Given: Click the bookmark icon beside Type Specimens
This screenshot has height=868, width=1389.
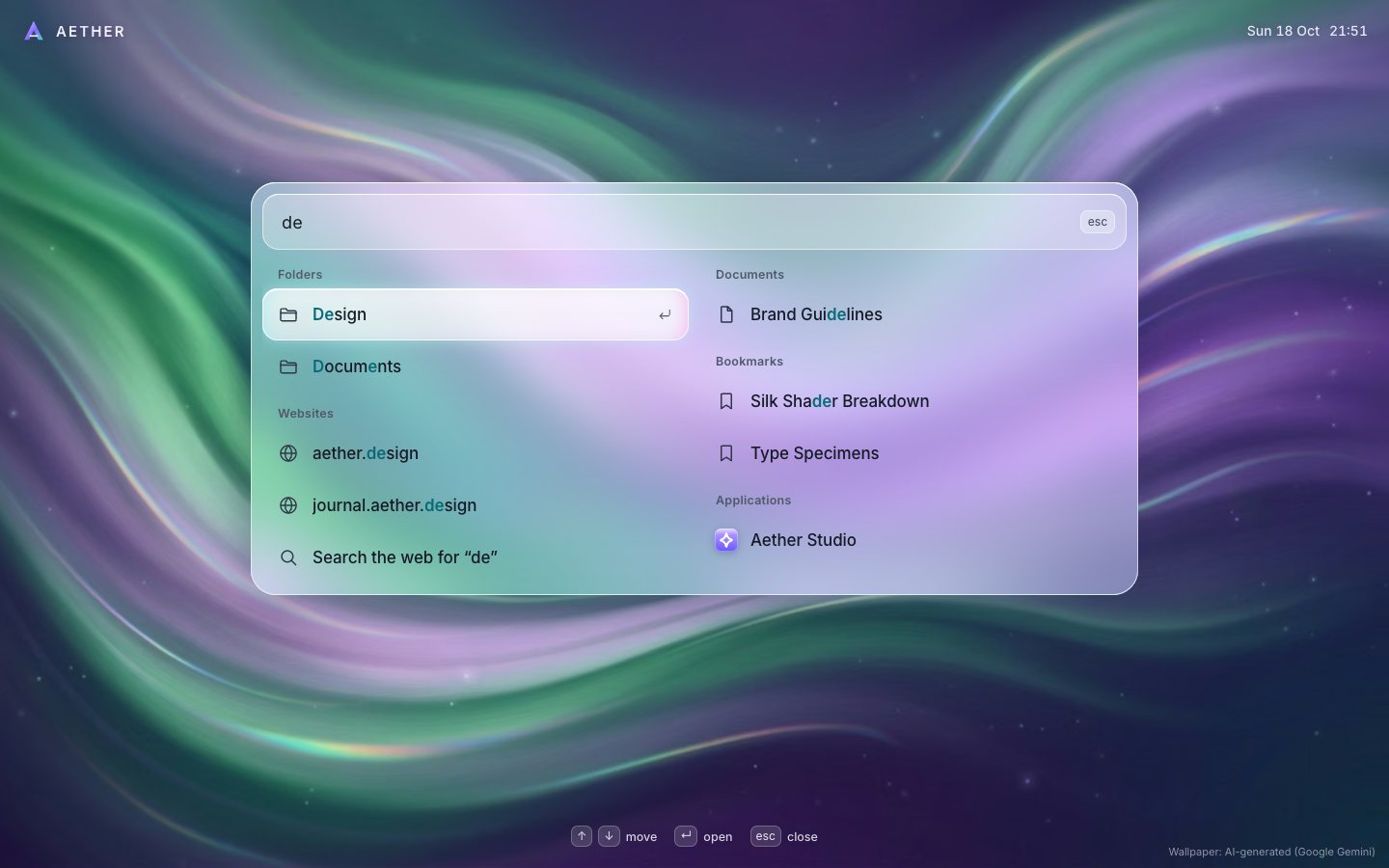Looking at the screenshot, I should [726, 453].
